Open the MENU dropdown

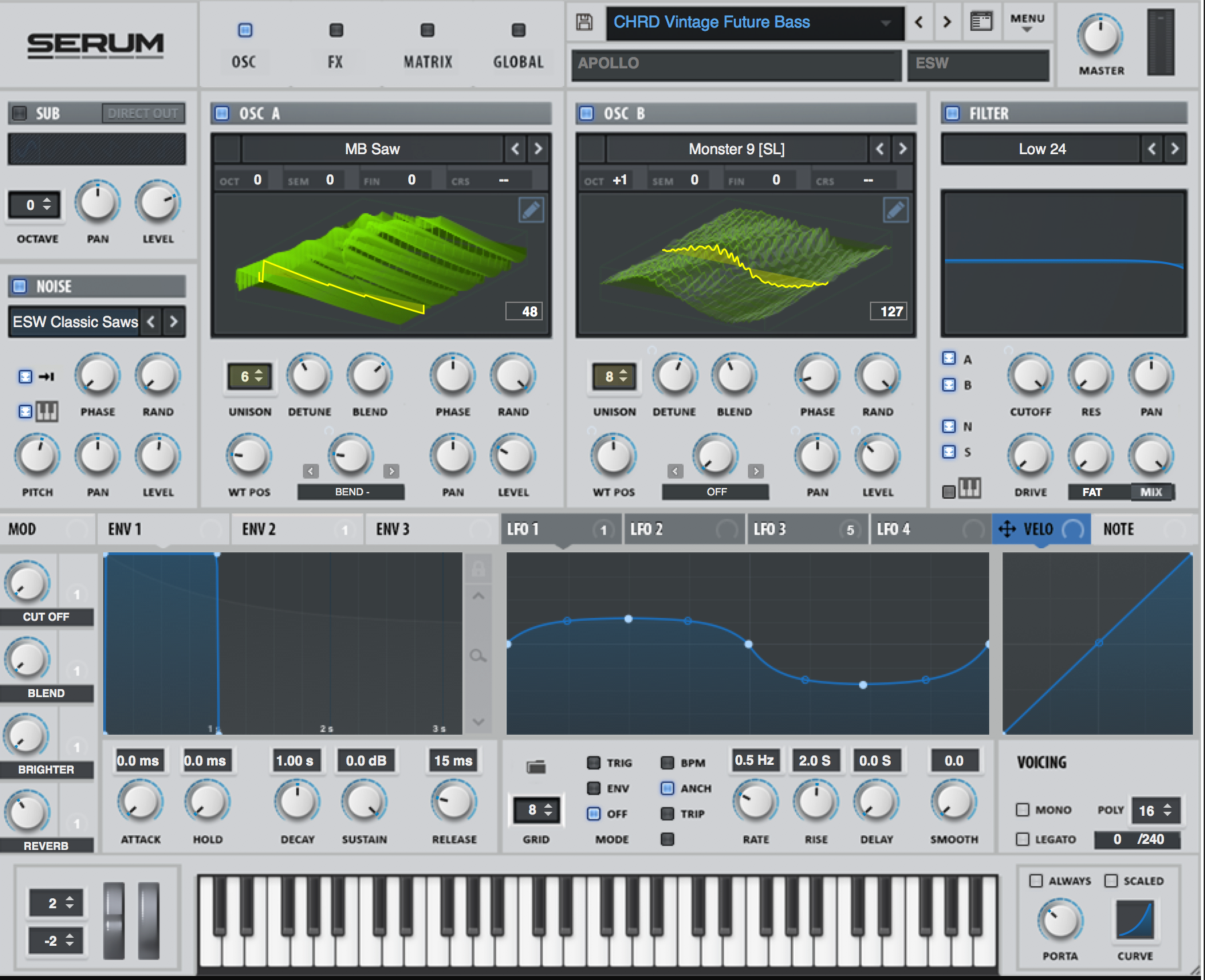coord(1027,22)
